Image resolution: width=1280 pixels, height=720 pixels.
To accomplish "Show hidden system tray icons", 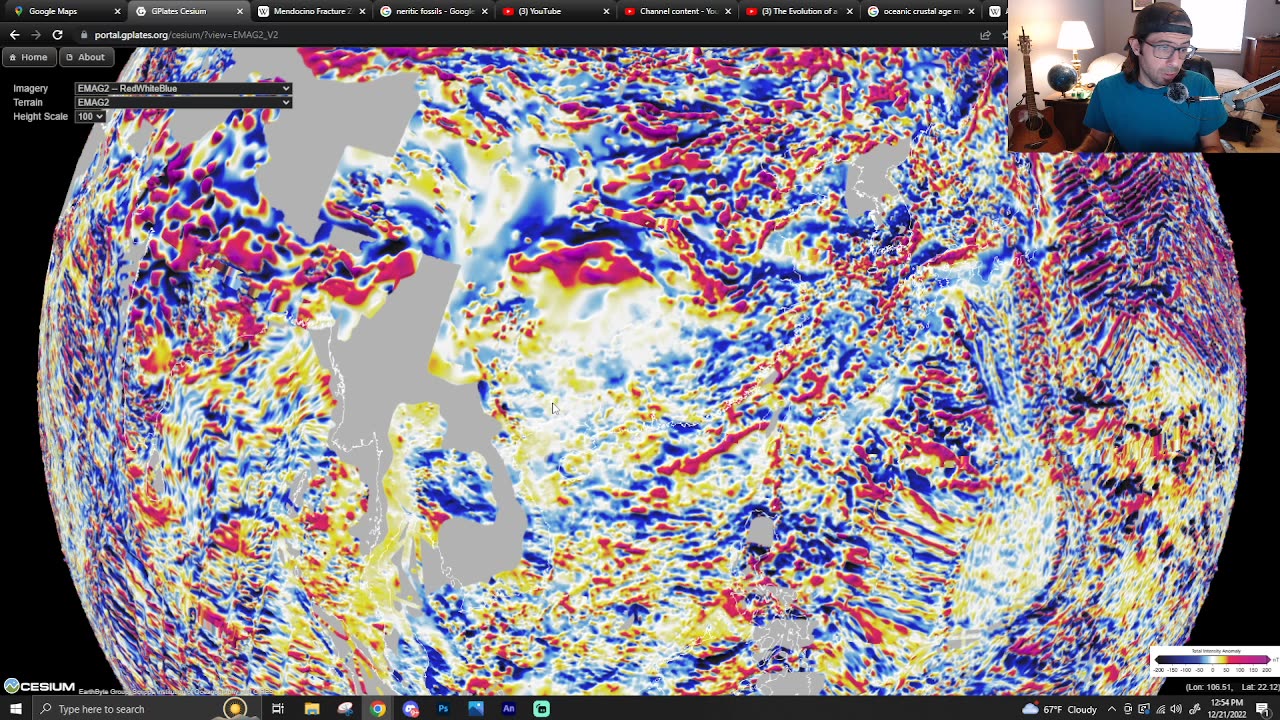I will tap(1112, 709).
